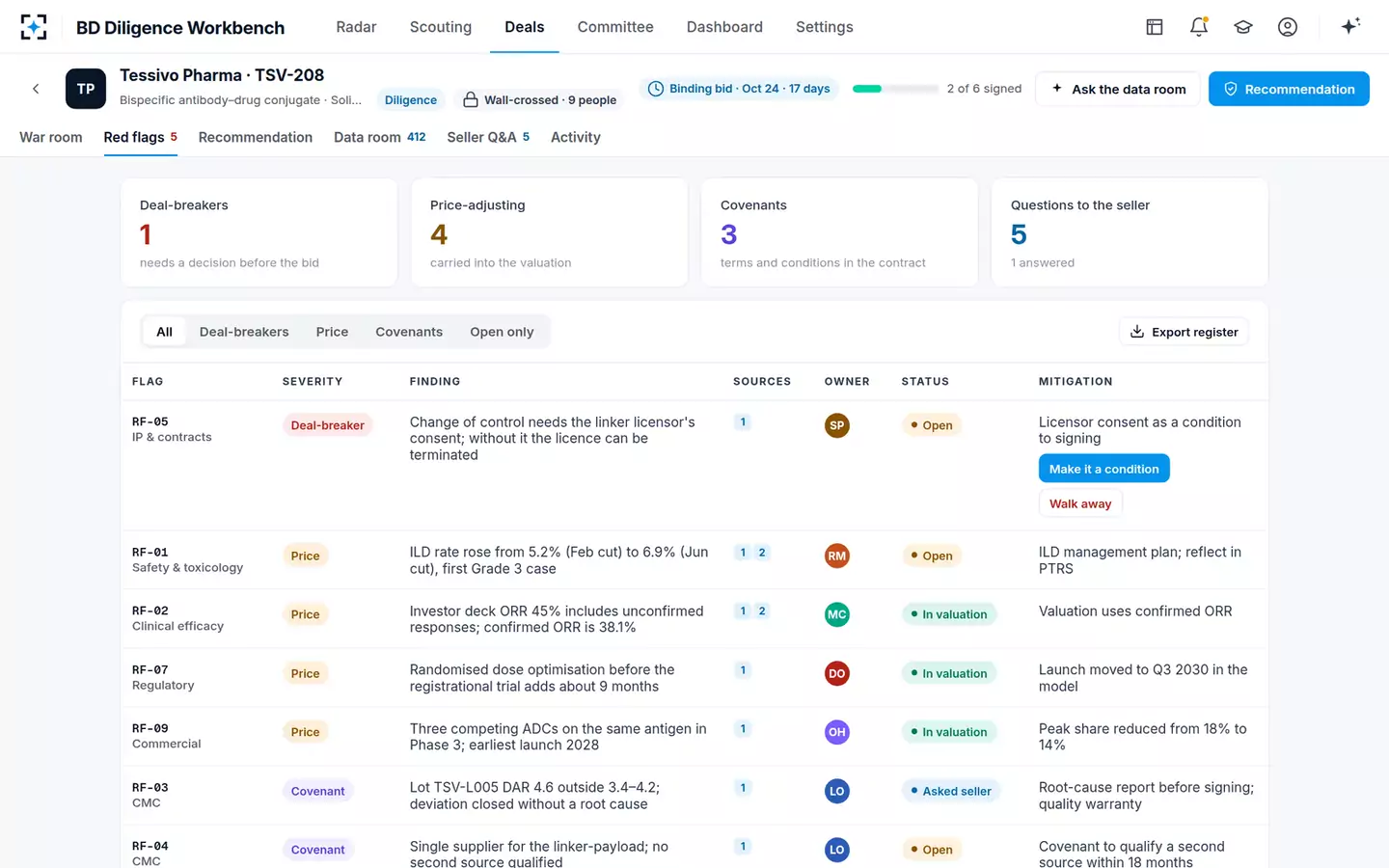Open the layout panel icon in header
Image resolution: width=1389 pixels, height=868 pixels.
point(1155,27)
